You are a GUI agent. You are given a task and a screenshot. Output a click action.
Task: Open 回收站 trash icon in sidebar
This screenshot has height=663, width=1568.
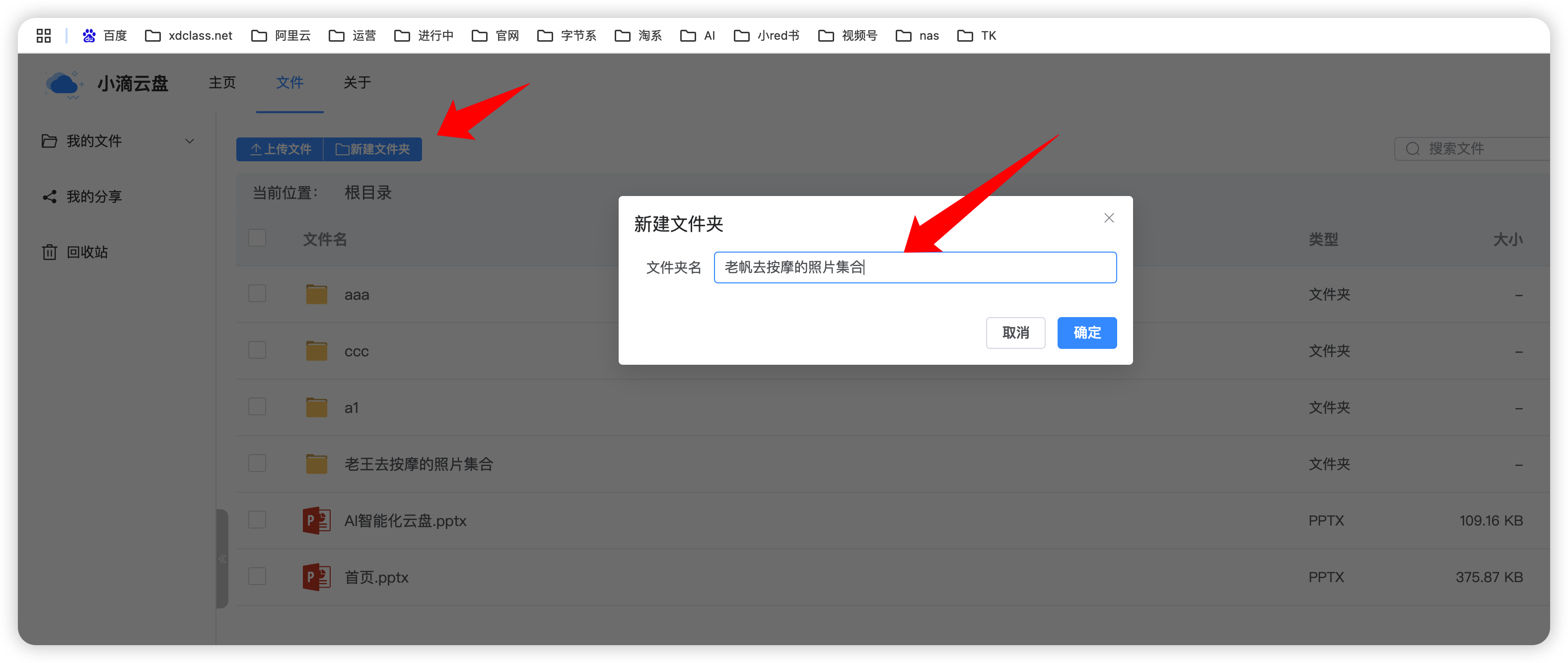(x=49, y=253)
